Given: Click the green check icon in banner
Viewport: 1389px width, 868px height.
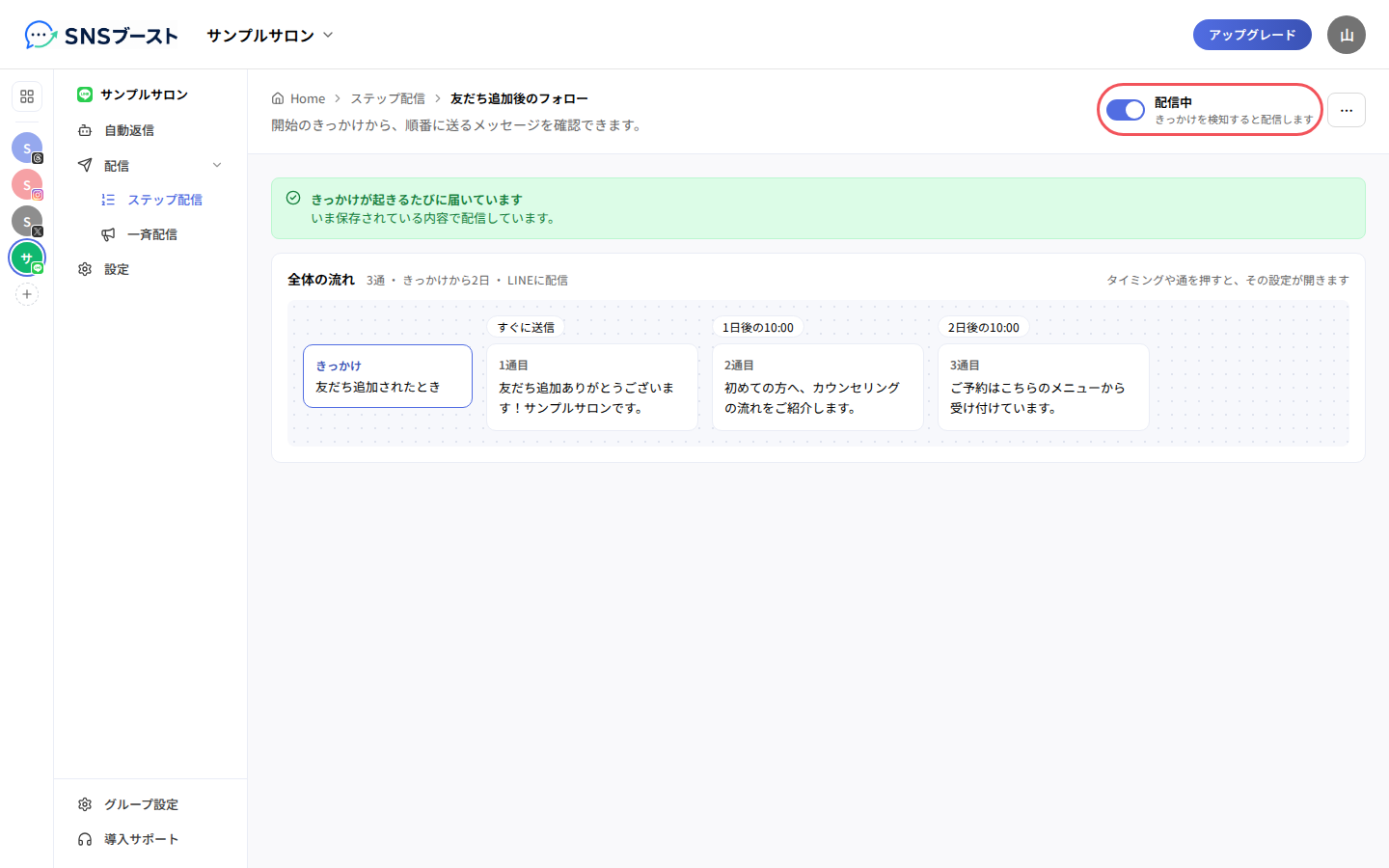Looking at the screenshot, I should click(293, 198).
